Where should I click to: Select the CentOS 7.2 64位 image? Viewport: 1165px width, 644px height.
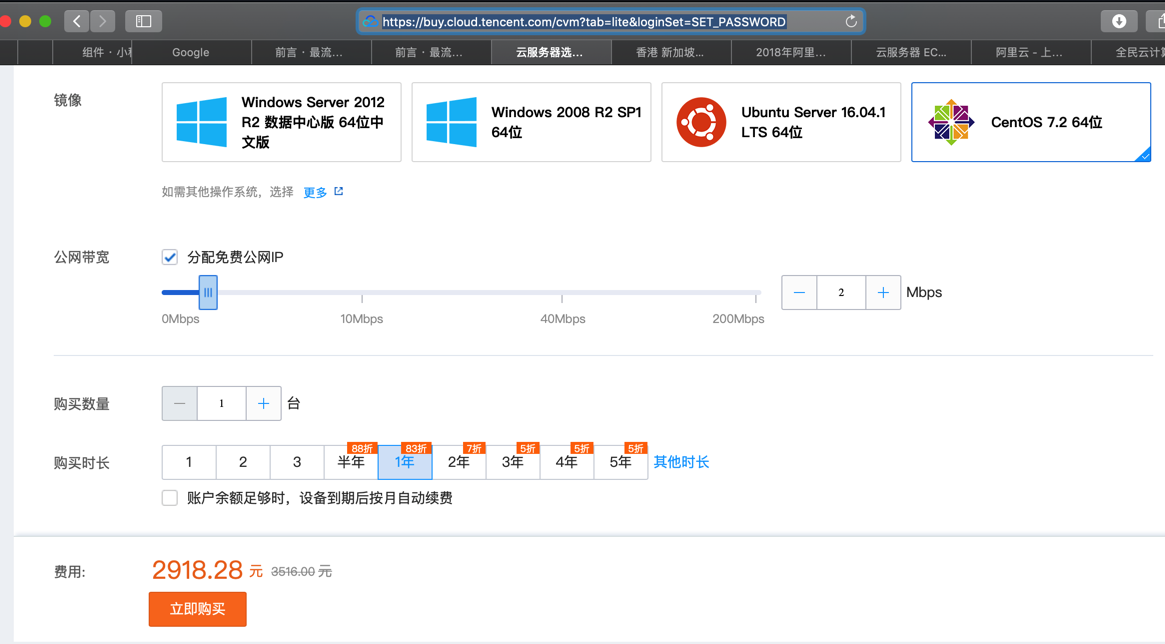(x=1030, y=122)
